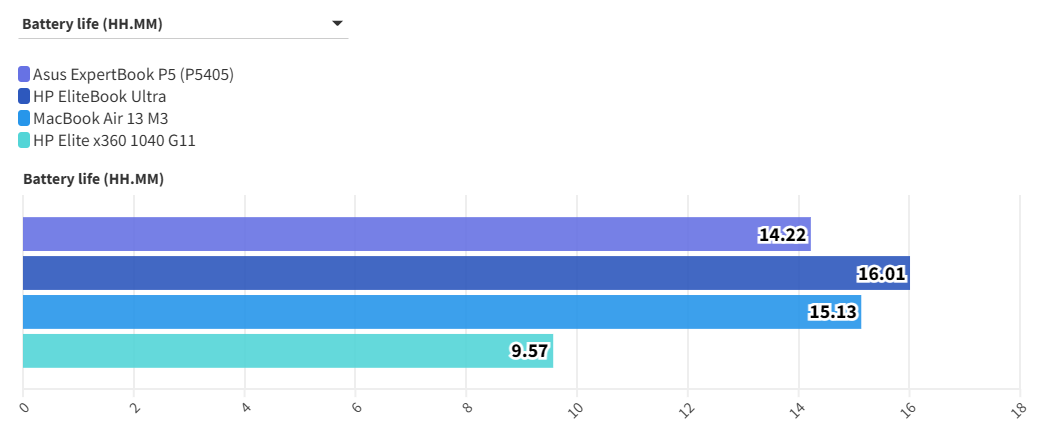This screenshot has width=1045, height=434.
Task: Toggle the MacBook Air 13 M3 legend label
Action: pyautogui.click(x=100, y=119)
